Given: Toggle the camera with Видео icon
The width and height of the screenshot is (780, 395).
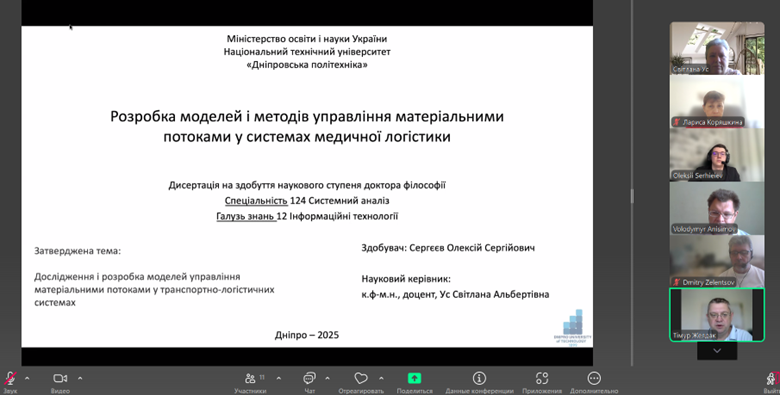Looking at the screenshot, I should click(x=60, y=379).
